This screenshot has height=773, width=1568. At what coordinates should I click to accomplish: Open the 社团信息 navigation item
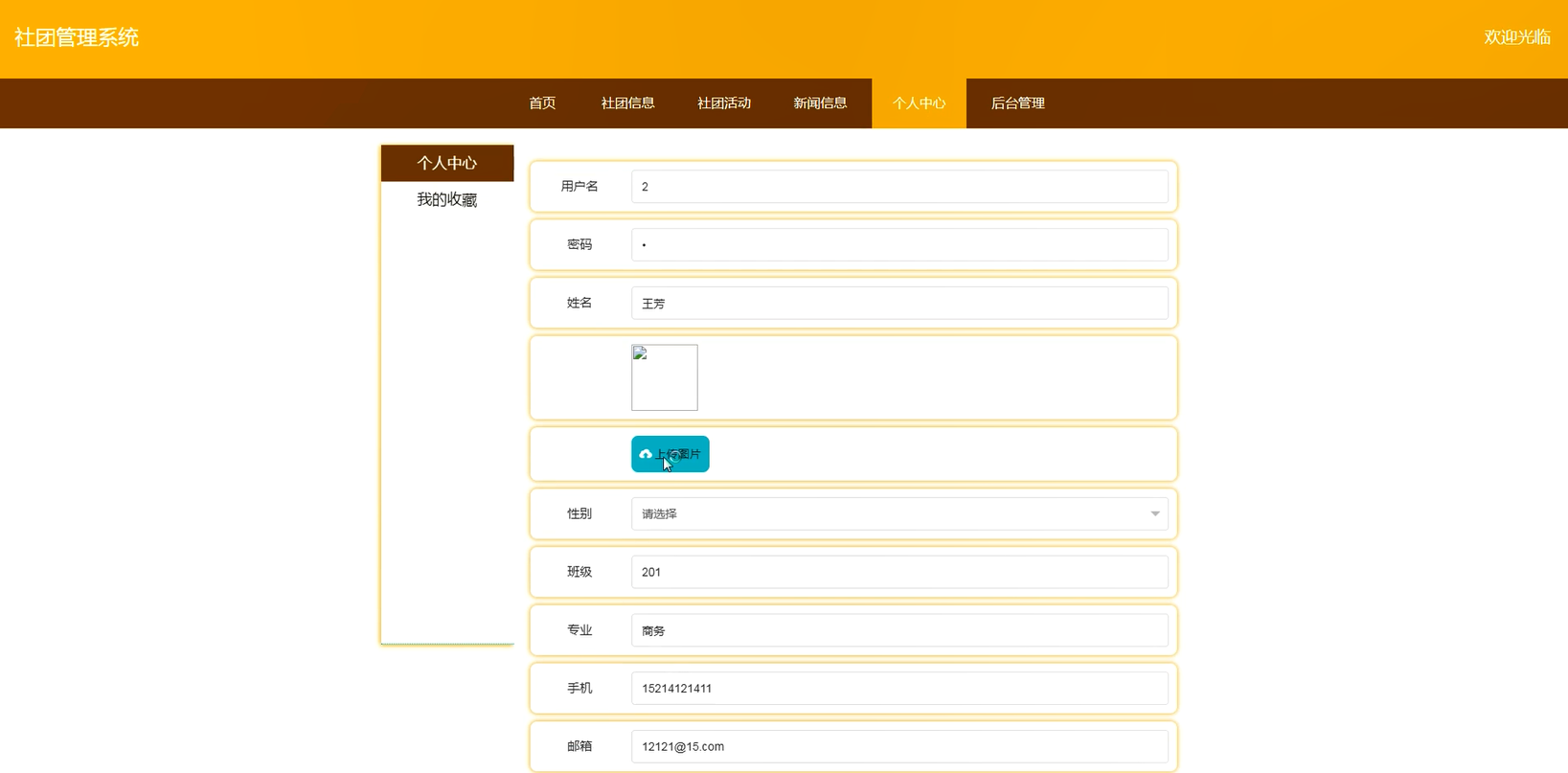click(x=627, y=103)
